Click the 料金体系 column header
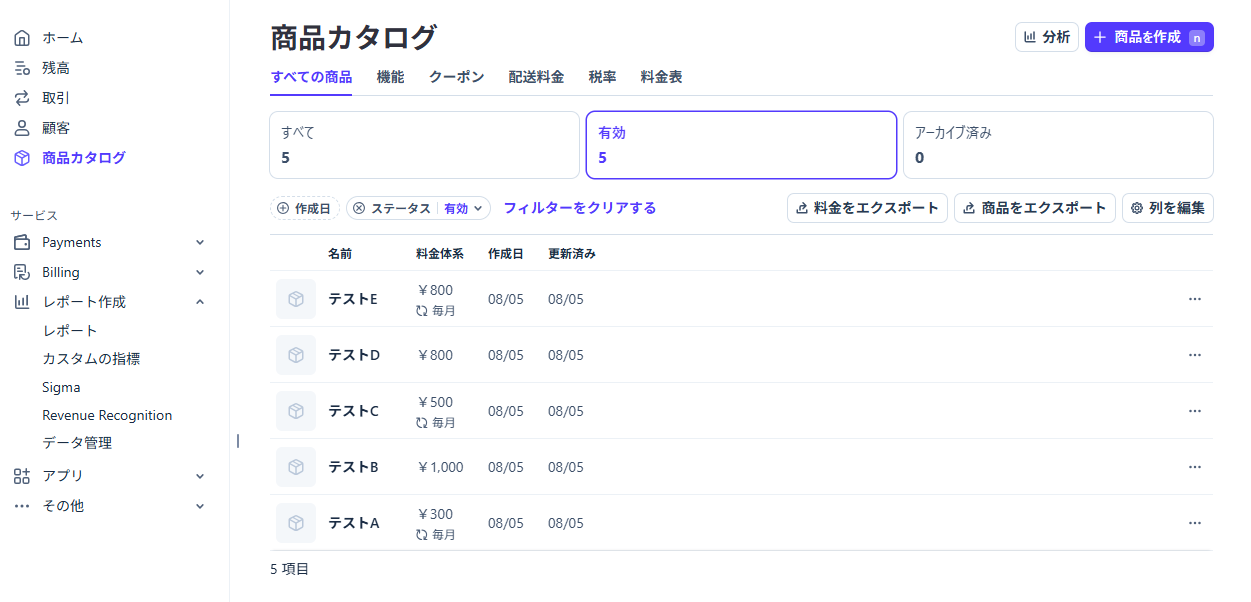This screenshot has height=602, width=1251. pyautogui.click(x=440, y=253)
